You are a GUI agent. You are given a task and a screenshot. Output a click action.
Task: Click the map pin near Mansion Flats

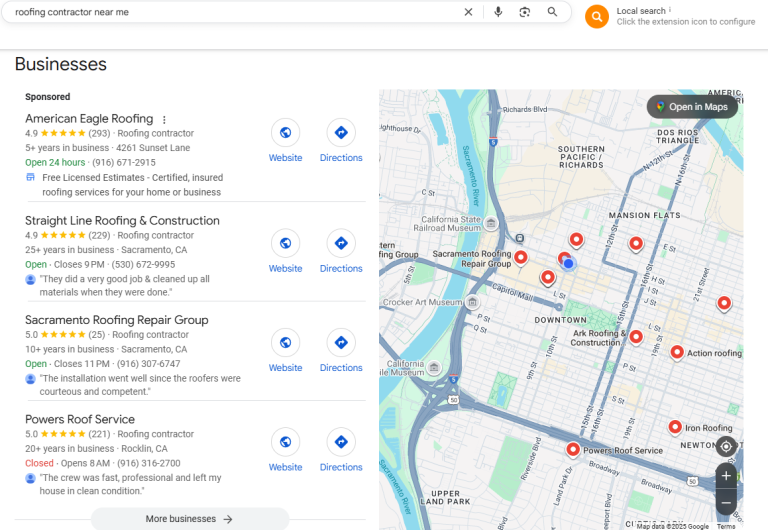[x=636, y=243]
